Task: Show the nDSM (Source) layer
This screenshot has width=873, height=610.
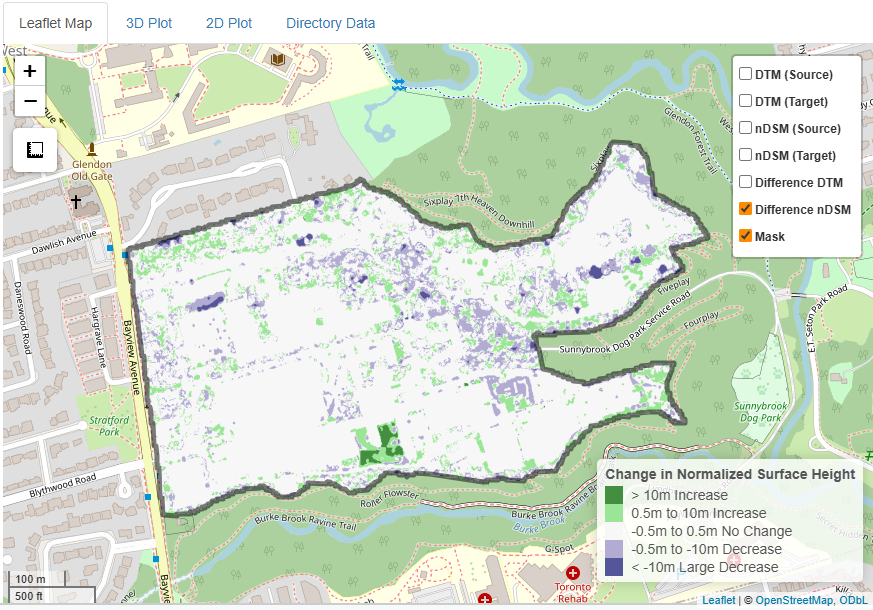Action: tap(744, 128)
